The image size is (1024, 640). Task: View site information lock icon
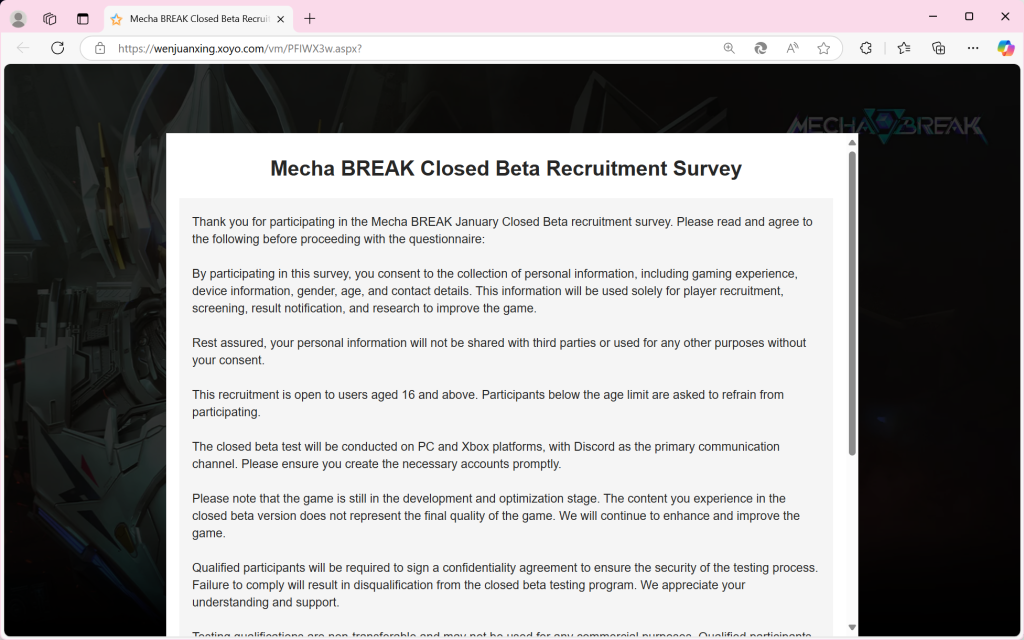tap(100, 48)
